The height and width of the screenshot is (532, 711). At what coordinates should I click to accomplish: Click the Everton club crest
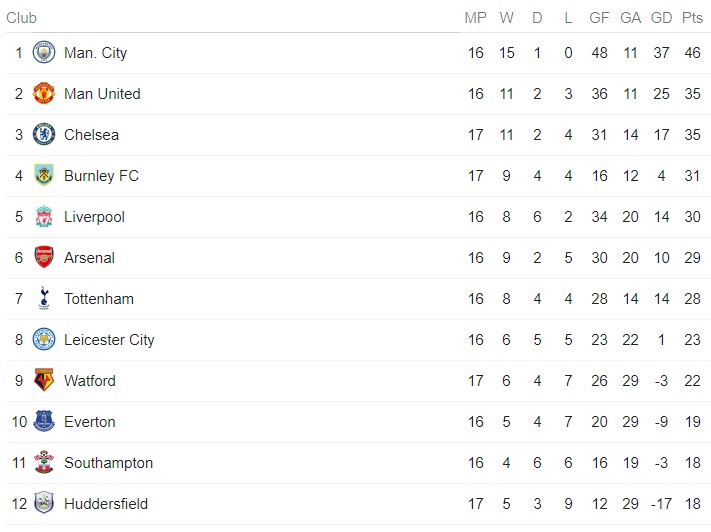43,421
